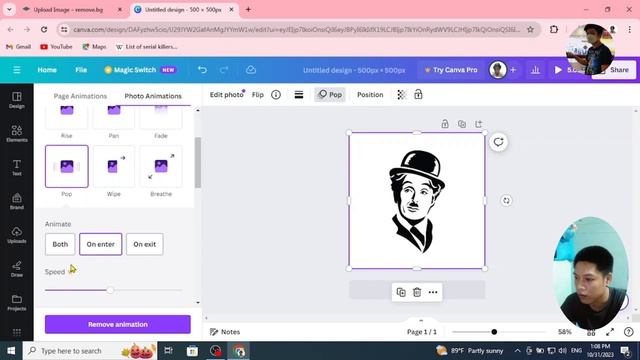Open the Notes panel

pyautogui.click(x=225, y=332)
